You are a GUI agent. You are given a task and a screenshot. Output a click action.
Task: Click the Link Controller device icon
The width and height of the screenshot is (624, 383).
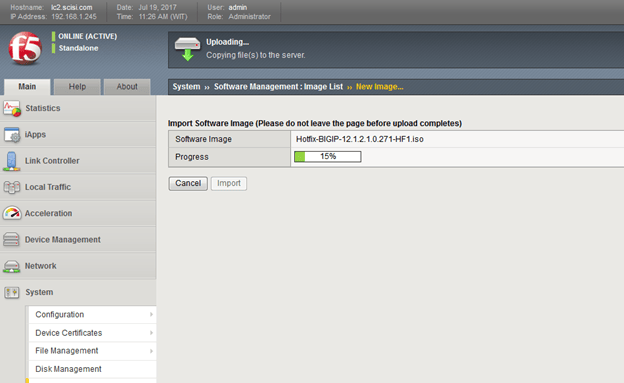tap(12, 161)
